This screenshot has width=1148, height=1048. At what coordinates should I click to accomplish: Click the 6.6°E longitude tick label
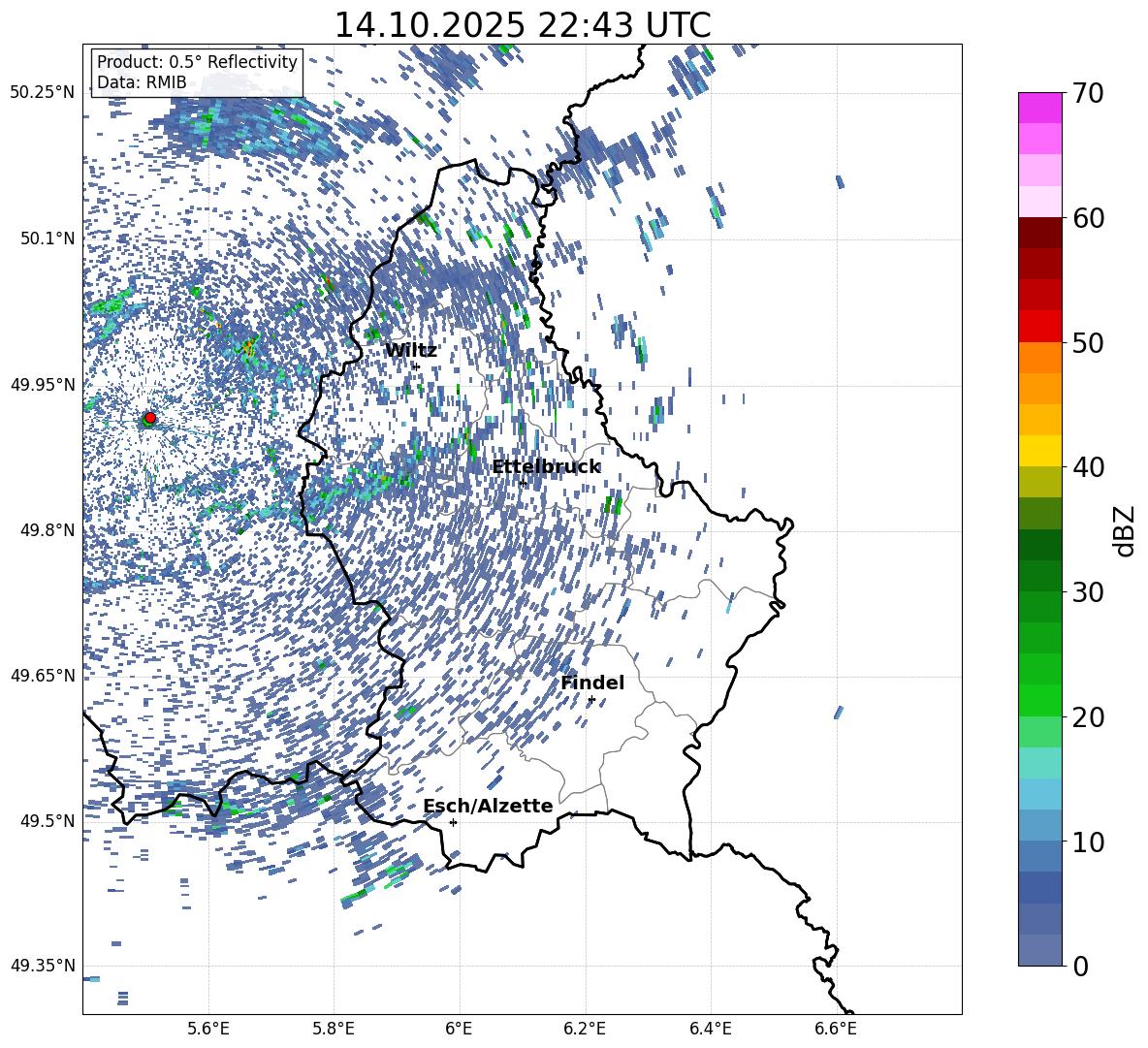[836, 1029]
